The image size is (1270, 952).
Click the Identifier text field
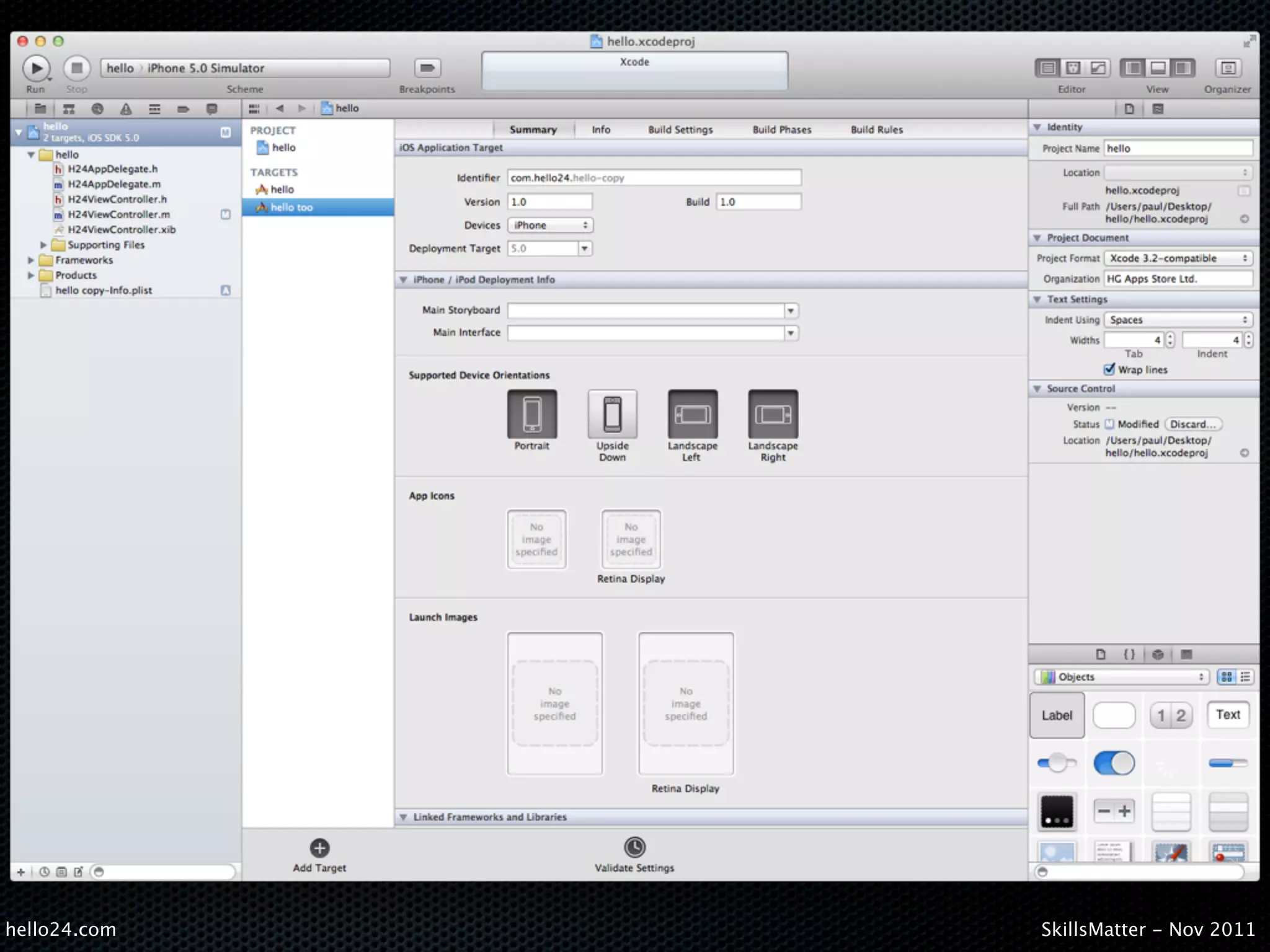click(654, 178)
